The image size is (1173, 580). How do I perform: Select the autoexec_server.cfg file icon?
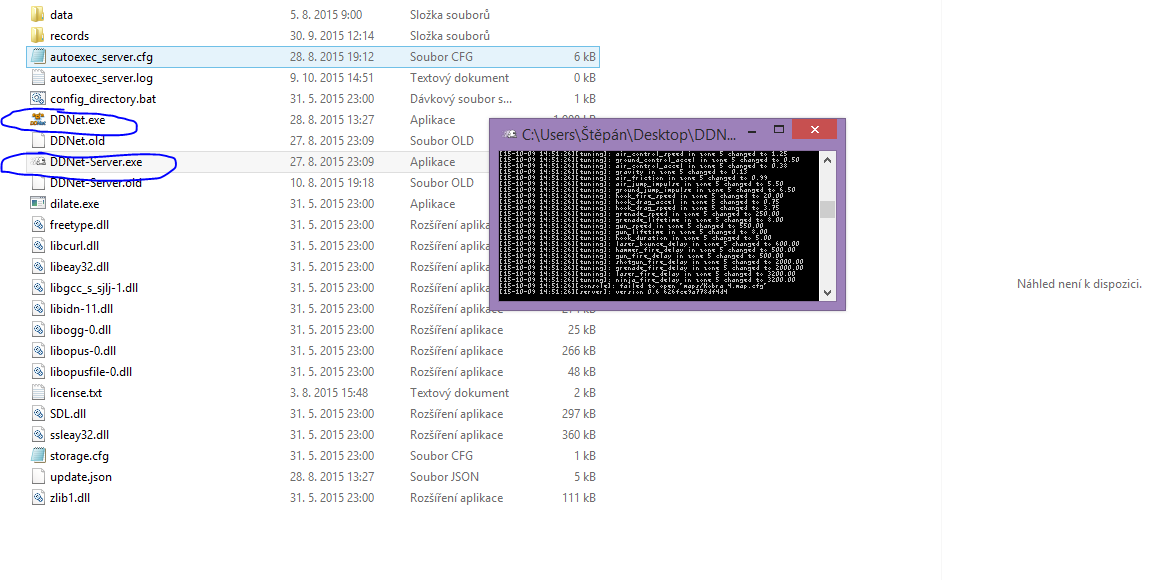tap(38, 57)
